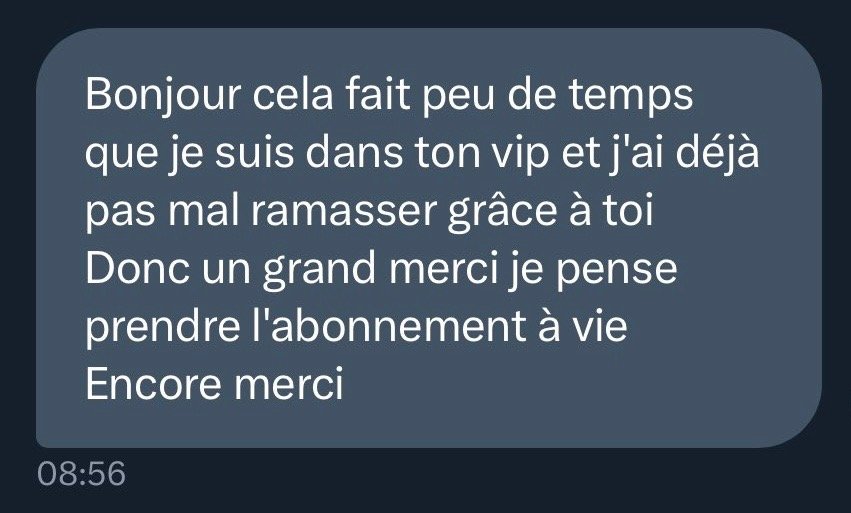The width and height of the screenshot is (851, 513).
Task: Click the 08:56 message timestamp
Action: pyautogui.click(x=81, y=473)
